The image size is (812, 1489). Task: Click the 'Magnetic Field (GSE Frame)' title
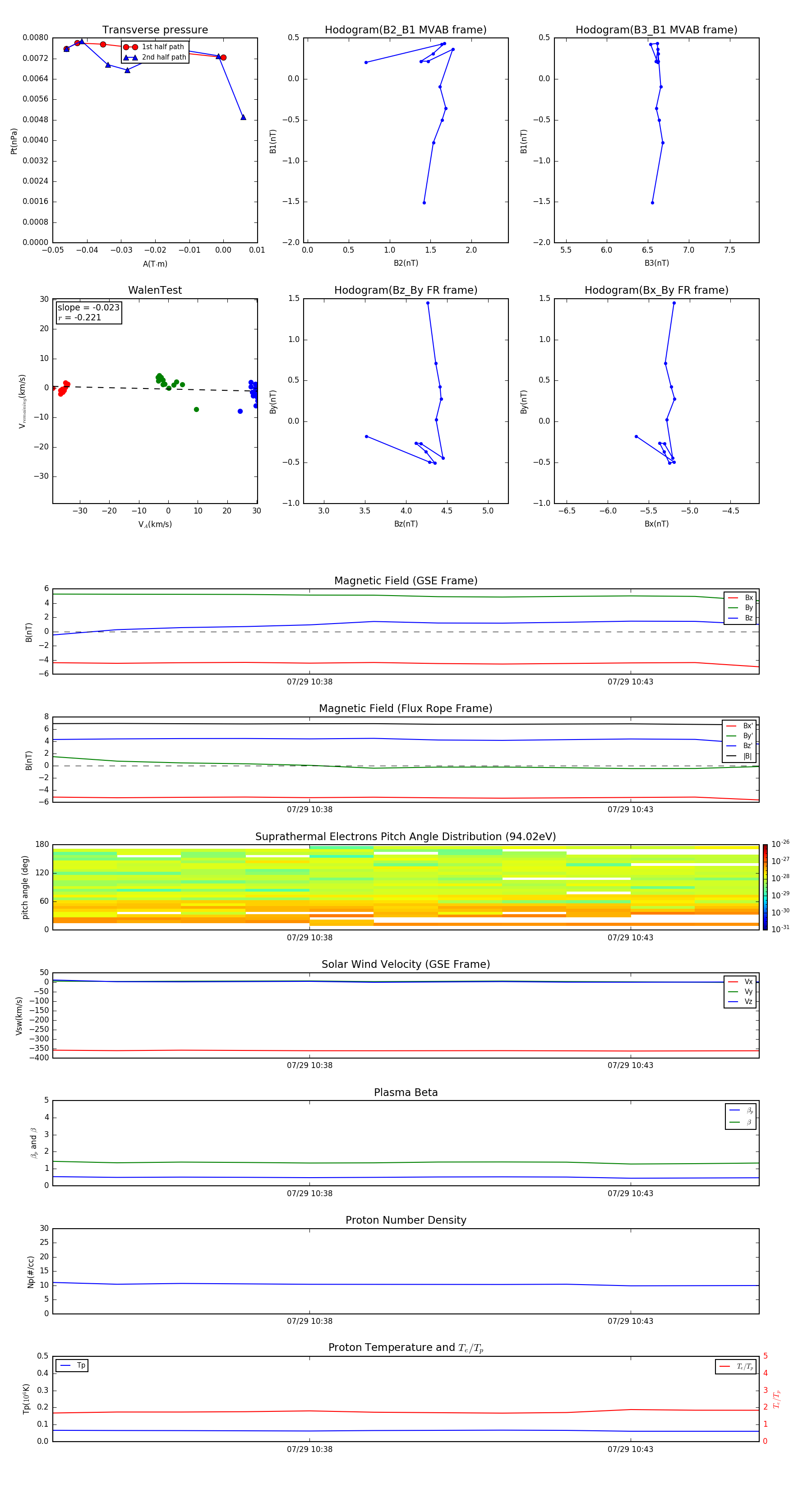[406, 581]
